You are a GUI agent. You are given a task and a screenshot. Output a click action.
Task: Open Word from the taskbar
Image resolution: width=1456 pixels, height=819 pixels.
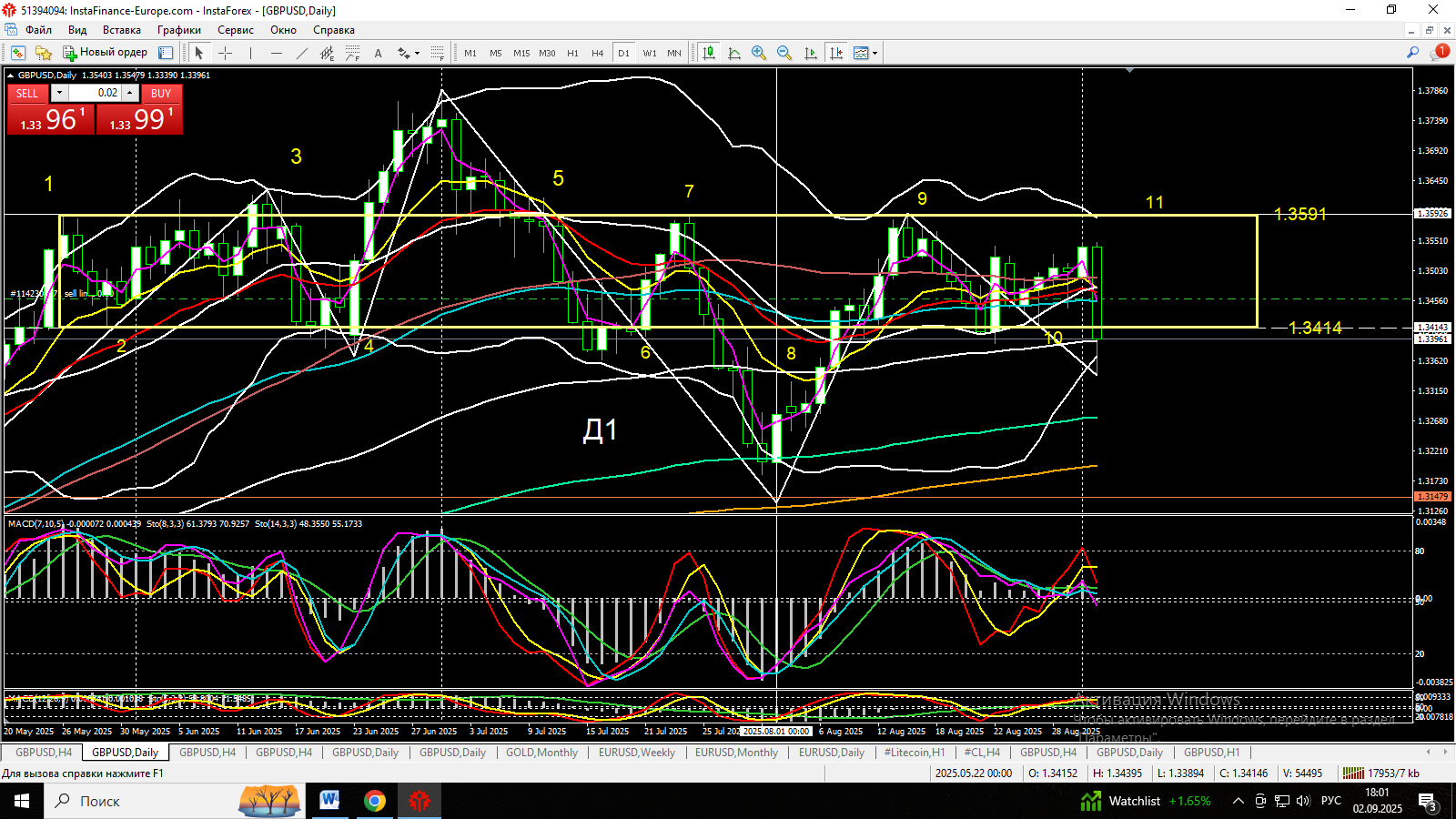click(329, 801)
